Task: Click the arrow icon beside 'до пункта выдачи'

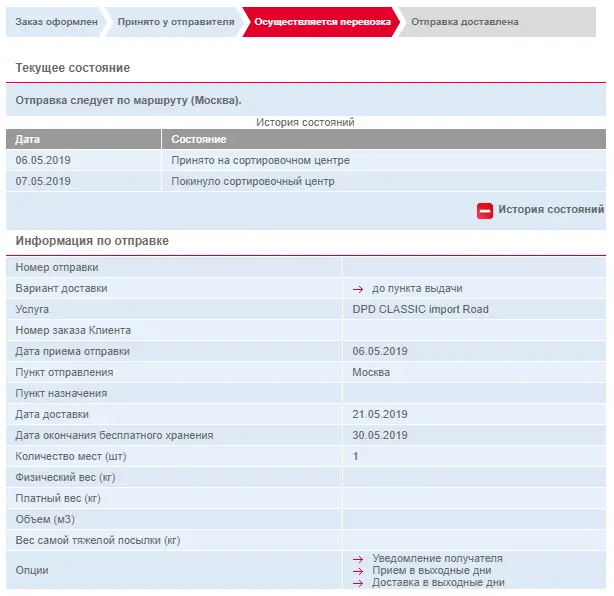Action: (x=358, y=289)
